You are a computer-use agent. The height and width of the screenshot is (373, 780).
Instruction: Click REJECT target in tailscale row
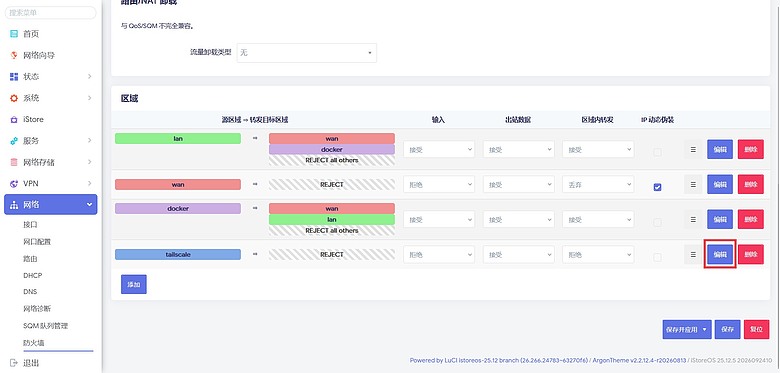(332, 255)
